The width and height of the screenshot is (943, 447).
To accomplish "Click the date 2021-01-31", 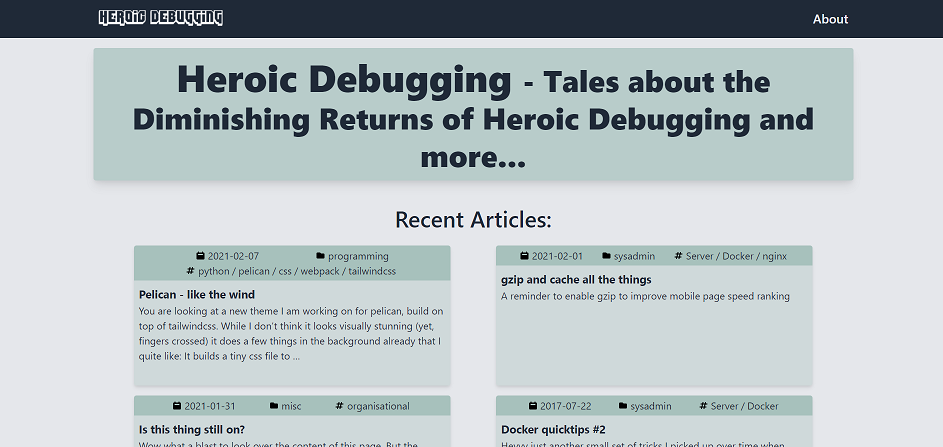I will point(210,406).
